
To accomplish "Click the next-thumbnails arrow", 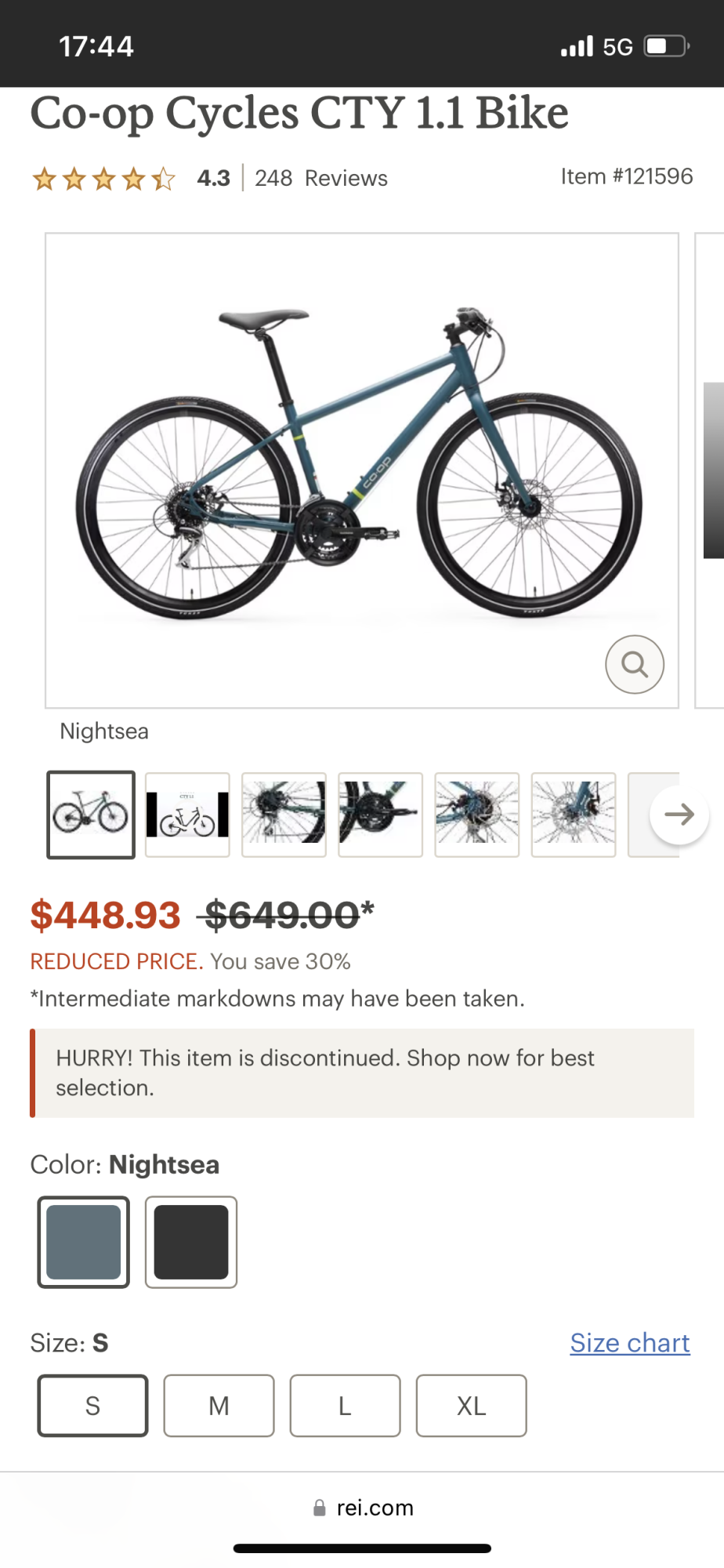I will 679,815.
